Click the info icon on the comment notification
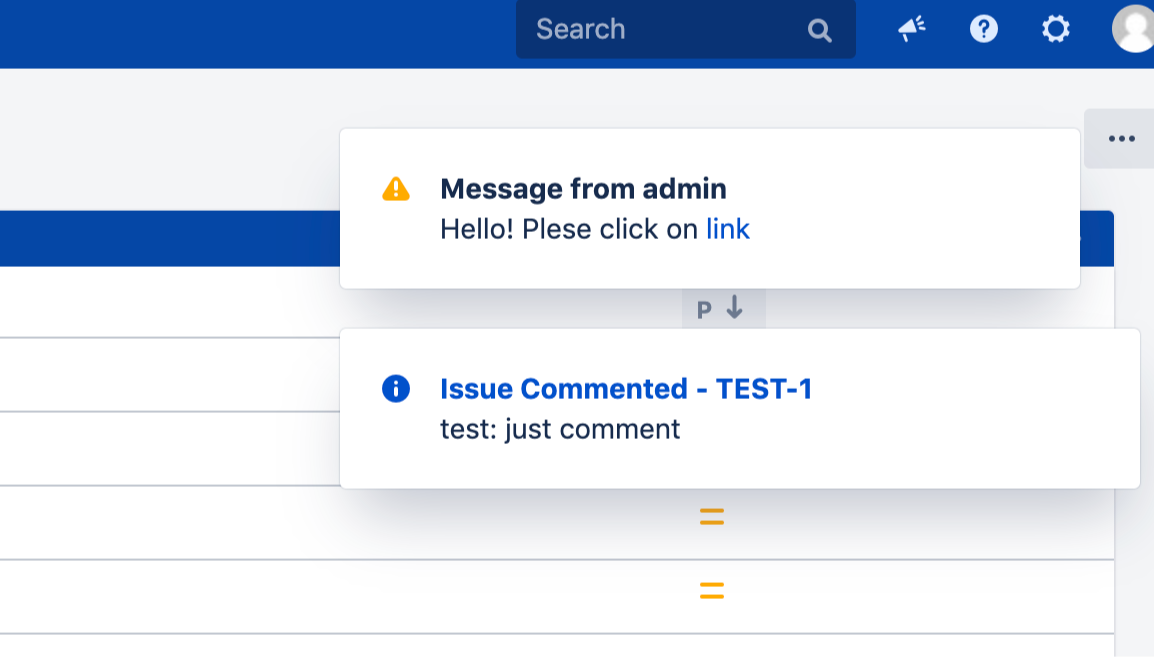 tap(395, 389)
